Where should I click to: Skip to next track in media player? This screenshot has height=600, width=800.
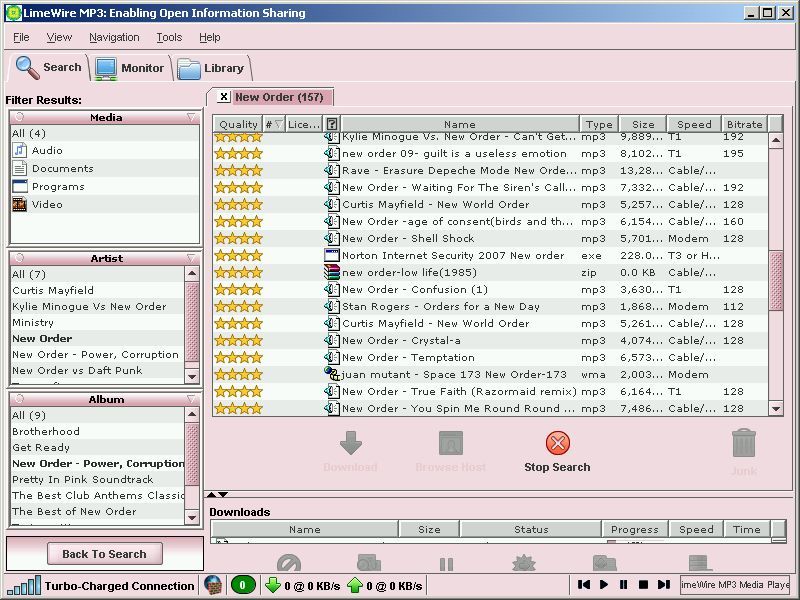[x=664, y=585]
